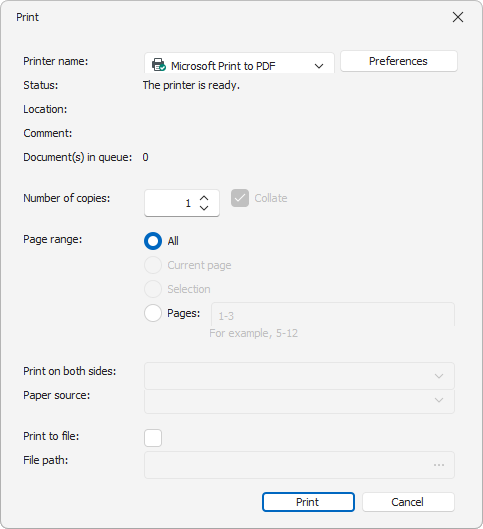Click the File path input field
The image size is (483, 529).
tap(299, 465)
